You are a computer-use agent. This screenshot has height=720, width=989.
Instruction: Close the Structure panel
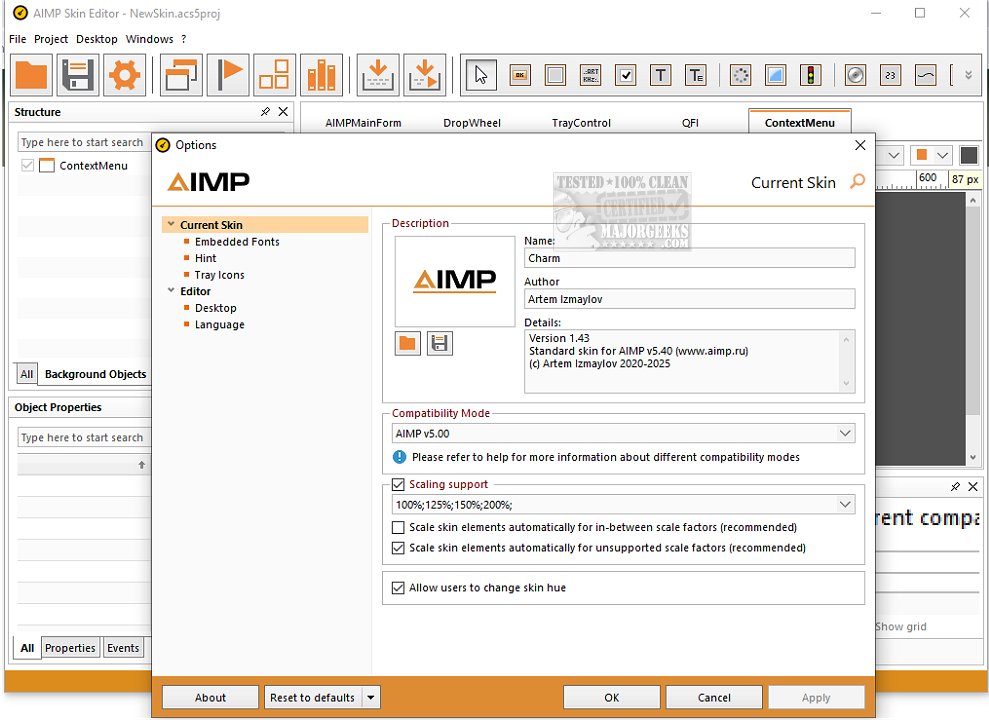pos(283,112)
